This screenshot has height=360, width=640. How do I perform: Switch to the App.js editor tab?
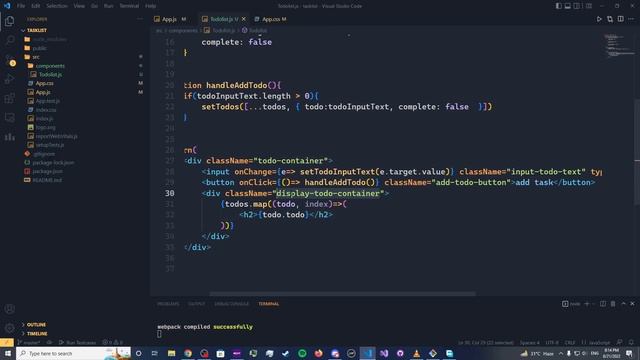tap(170, 19)
